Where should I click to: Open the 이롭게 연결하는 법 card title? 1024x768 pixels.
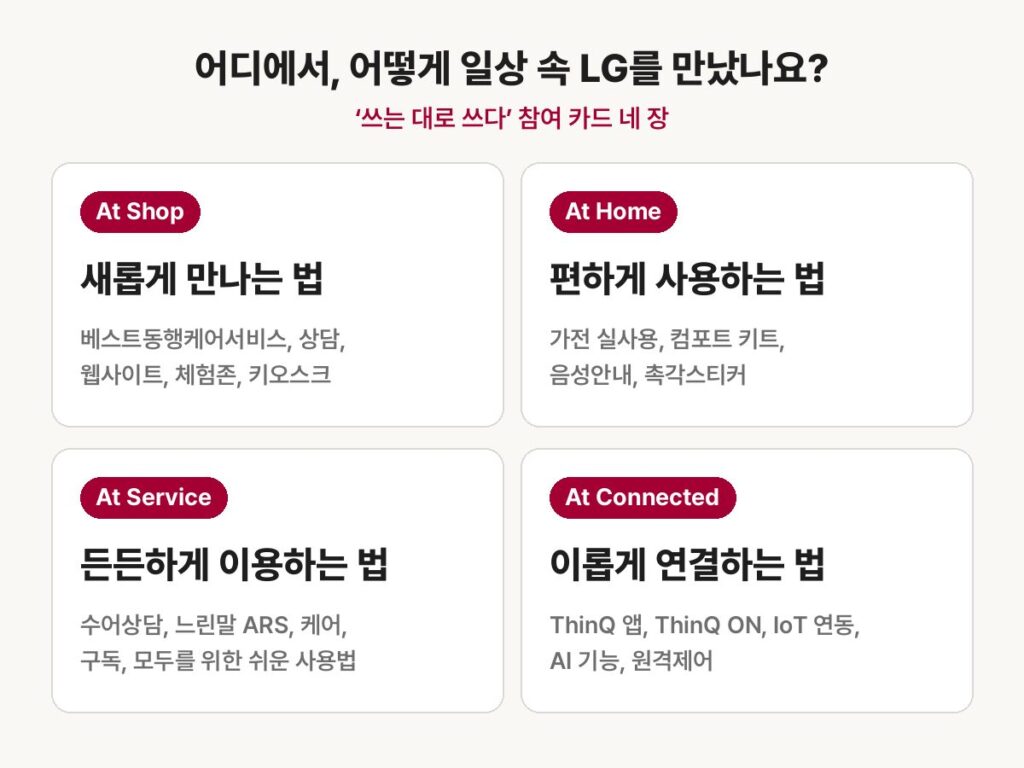(686, 565)
